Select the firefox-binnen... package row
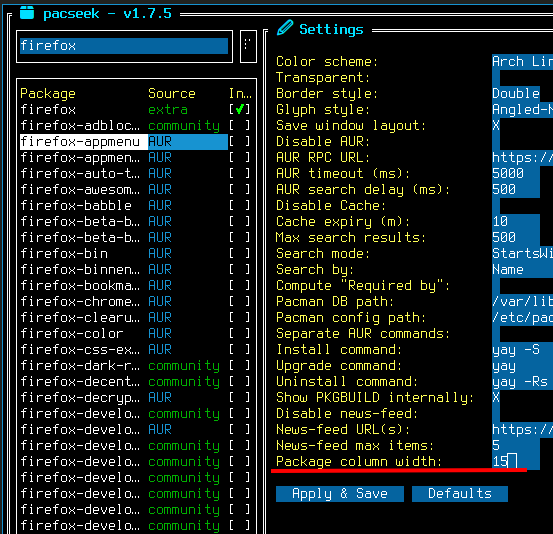Viewport: 553px width, 534px height. (x=136, y=270)
